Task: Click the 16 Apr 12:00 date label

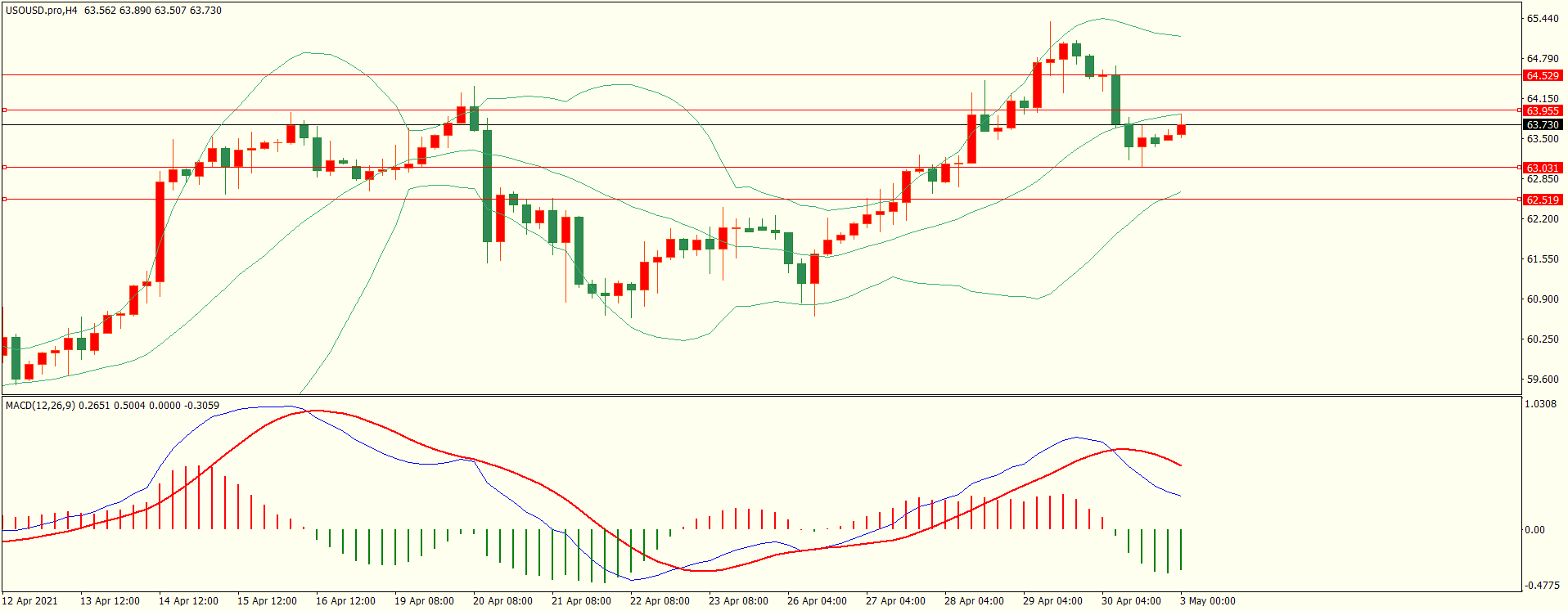Action: (x=345, y=601)
